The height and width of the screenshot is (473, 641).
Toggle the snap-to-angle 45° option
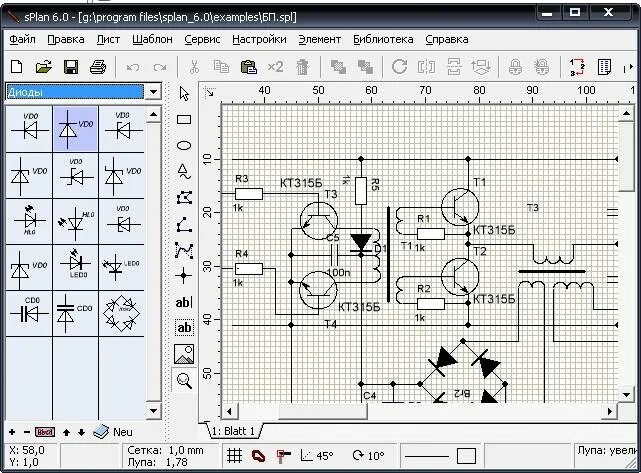(317, 455)
